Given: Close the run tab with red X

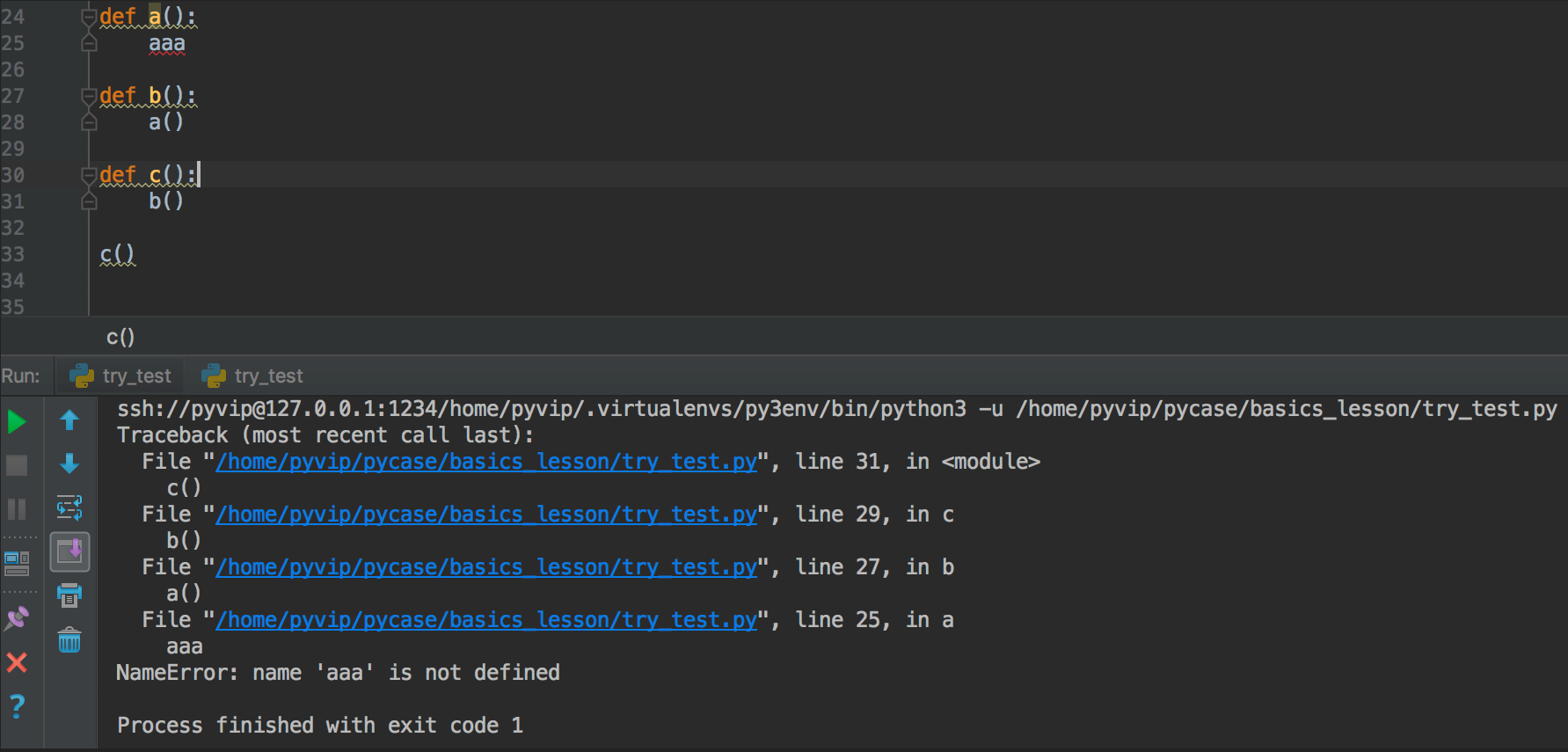Looking at the screenshot, I should [x=17, y=662].
